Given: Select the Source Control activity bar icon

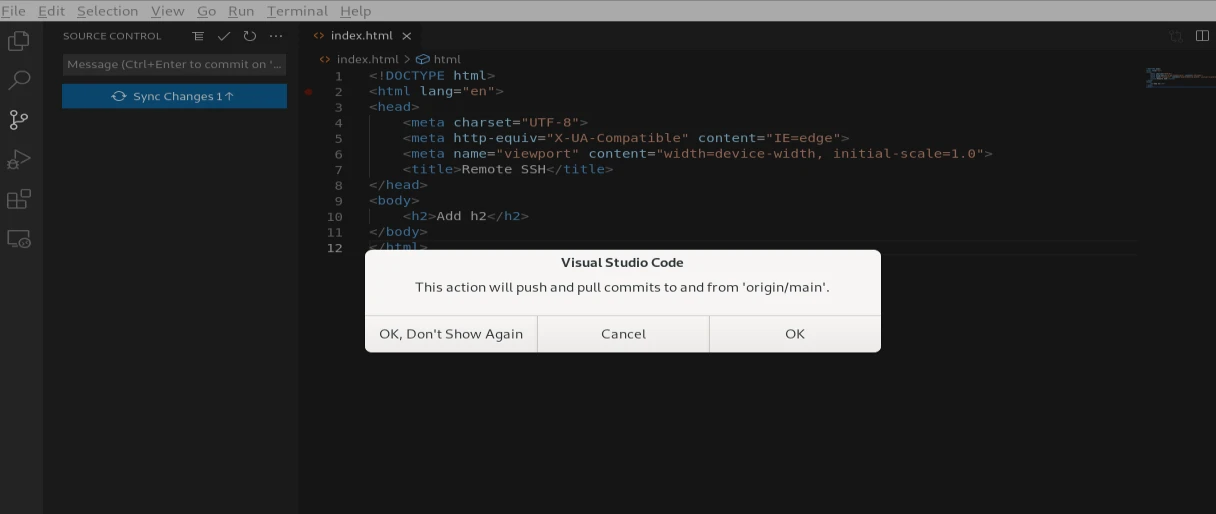Looking at the screenshot, I should coord(18,120).
